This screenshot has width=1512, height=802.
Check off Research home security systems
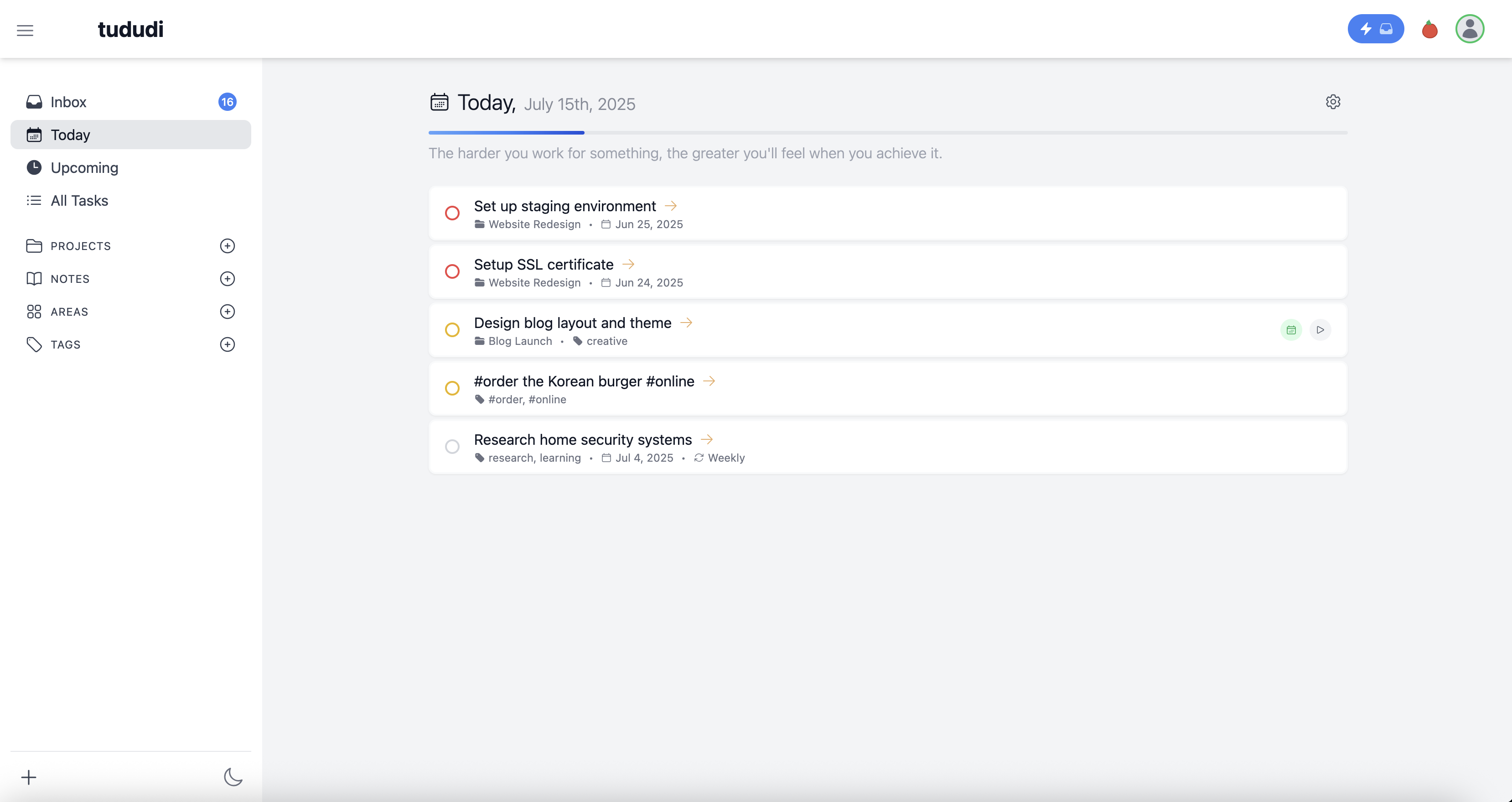click(452, 446)
